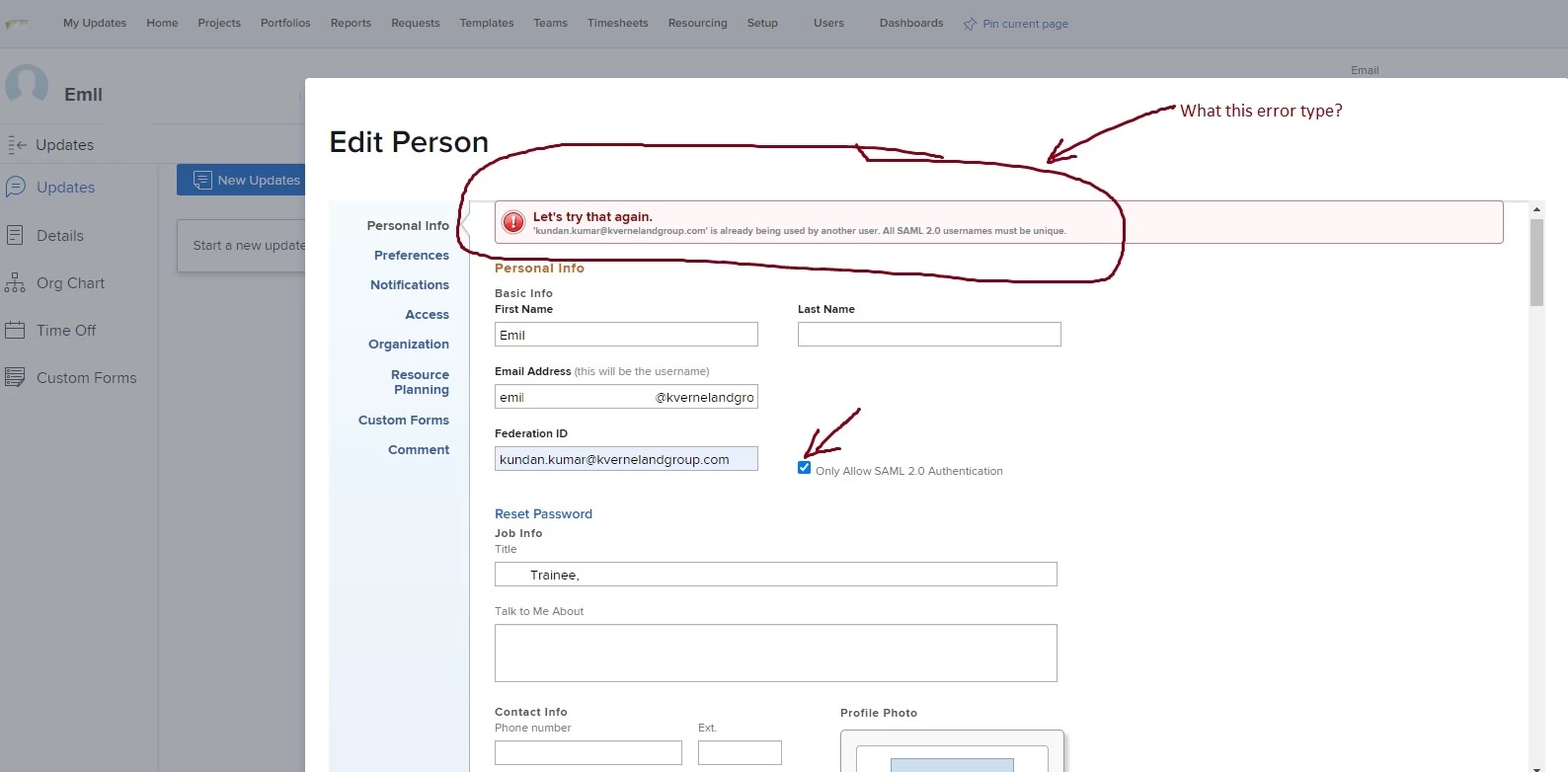Click the company logo in the top-left corner
Viewport: 1568px width, 772px height.
(x=17, y=24)
